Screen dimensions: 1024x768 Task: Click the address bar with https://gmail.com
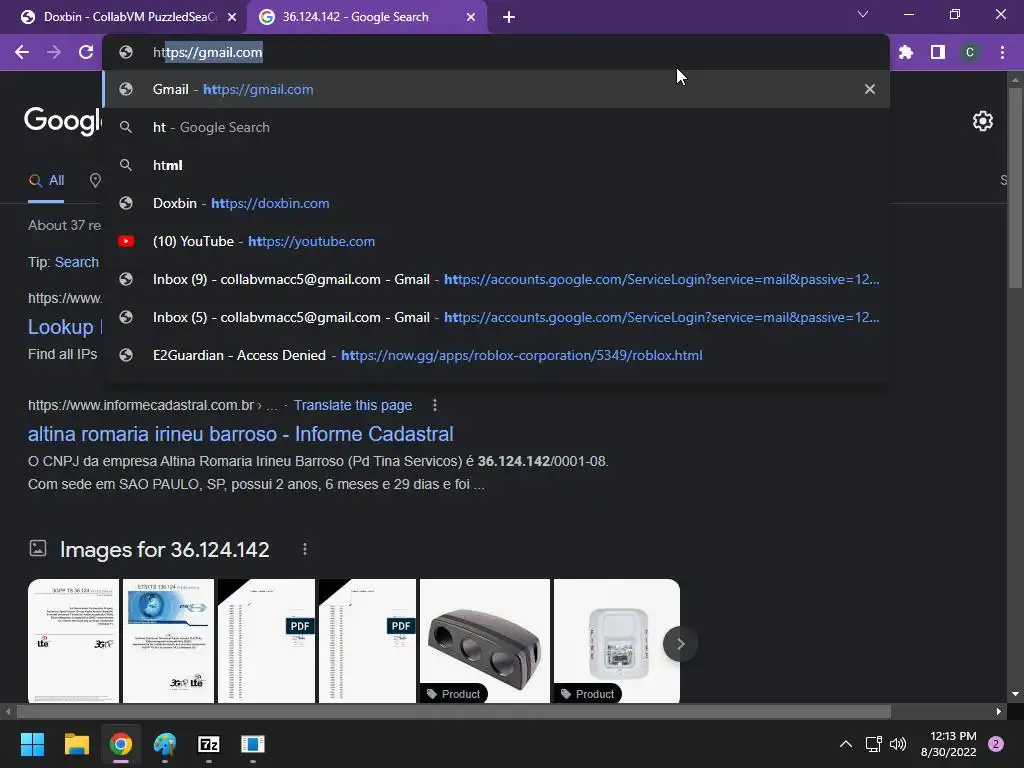[496, 52]
